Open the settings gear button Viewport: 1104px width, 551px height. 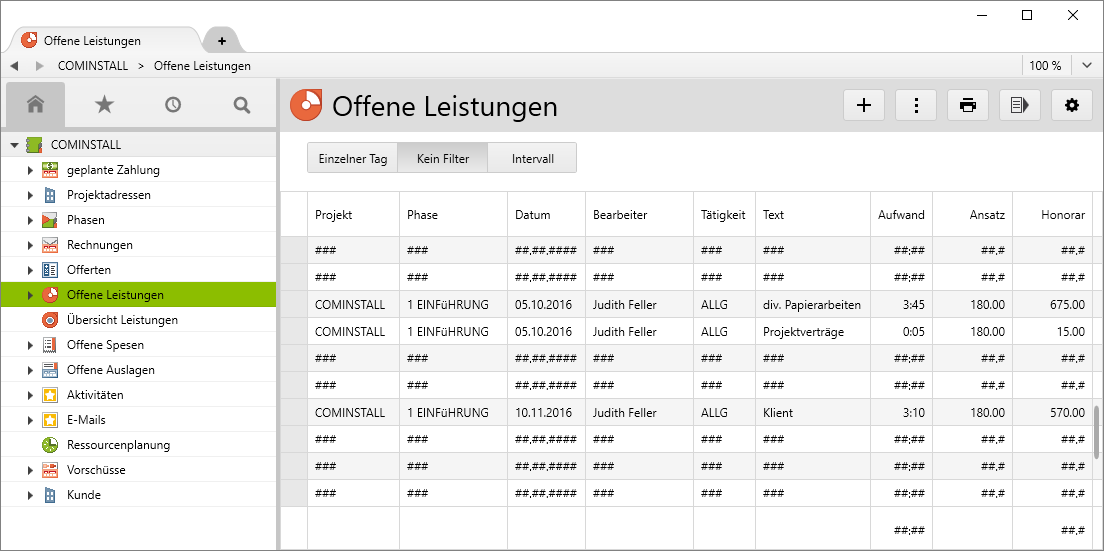click(1072, 105)
